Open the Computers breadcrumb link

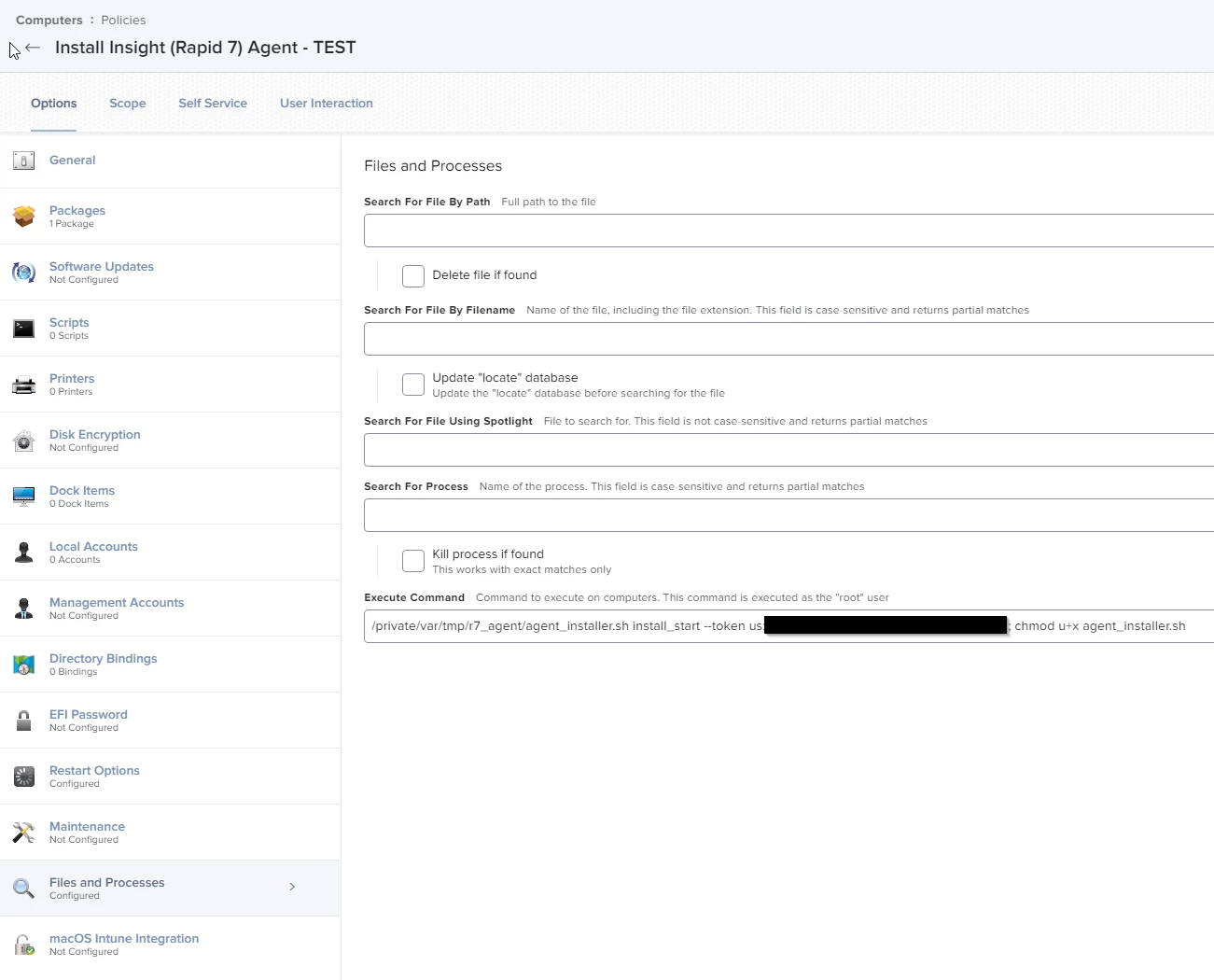[x=49, y=21]
